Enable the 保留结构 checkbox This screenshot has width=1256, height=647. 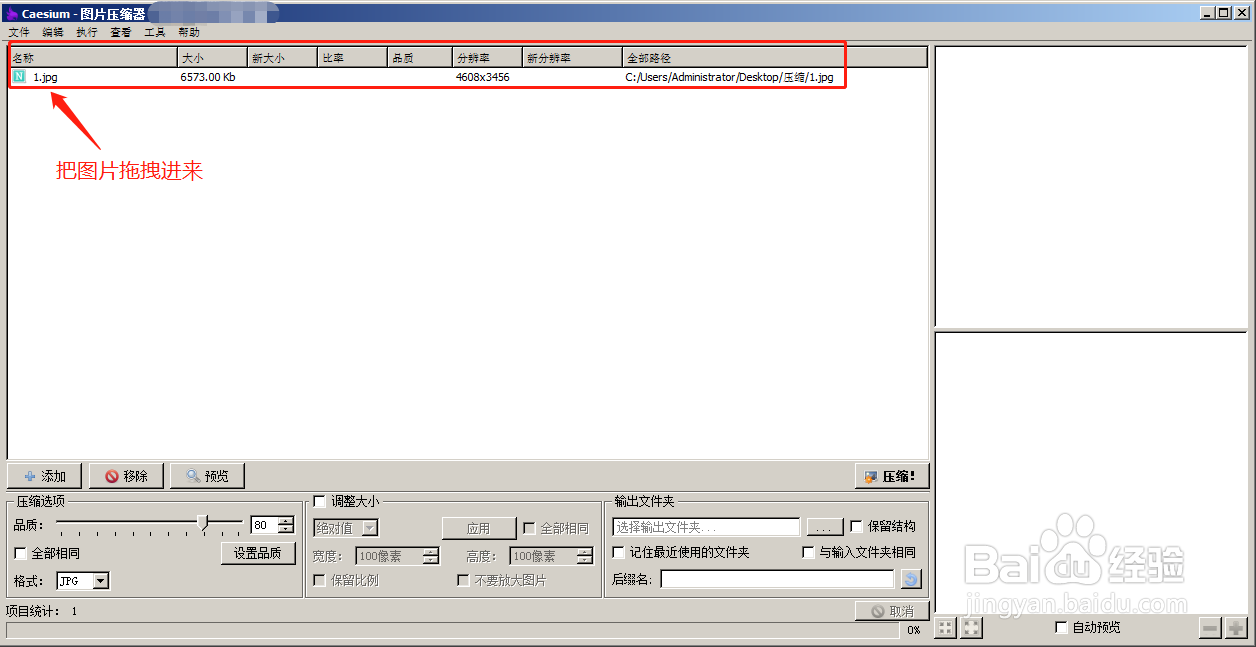pos(856,526)
